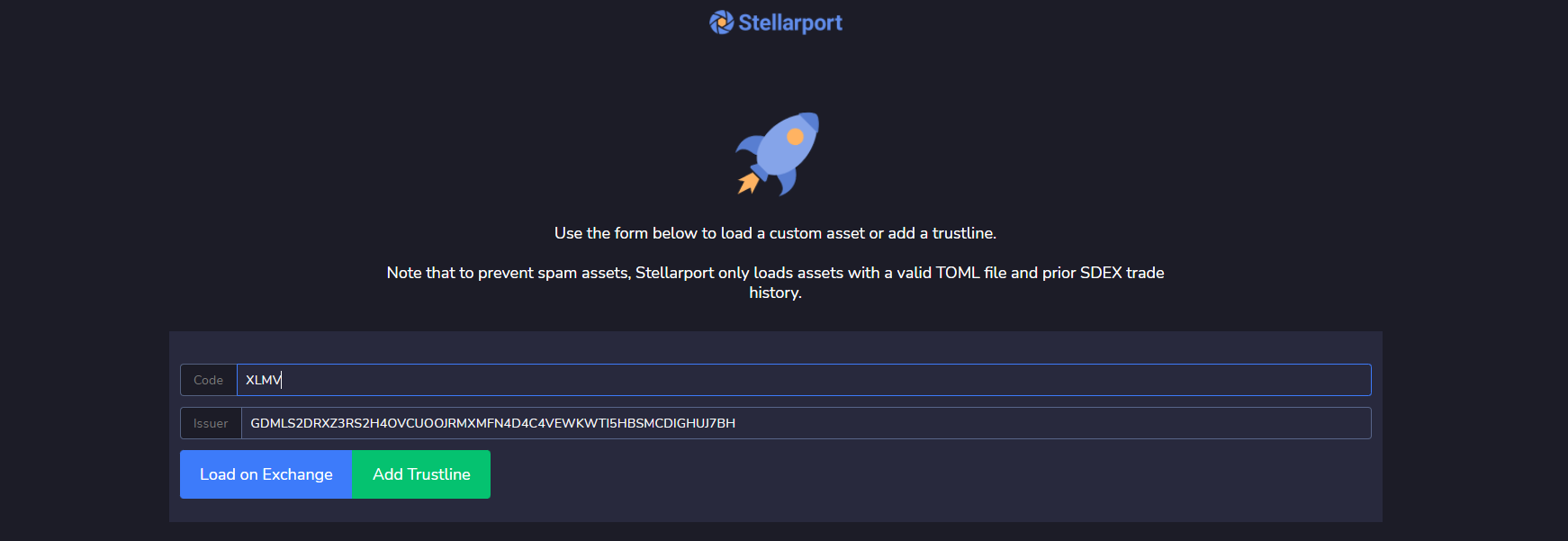Screen dimensions: 1568x541
Task: Click the word 'history.' under the note
Action: coord(775,293)
